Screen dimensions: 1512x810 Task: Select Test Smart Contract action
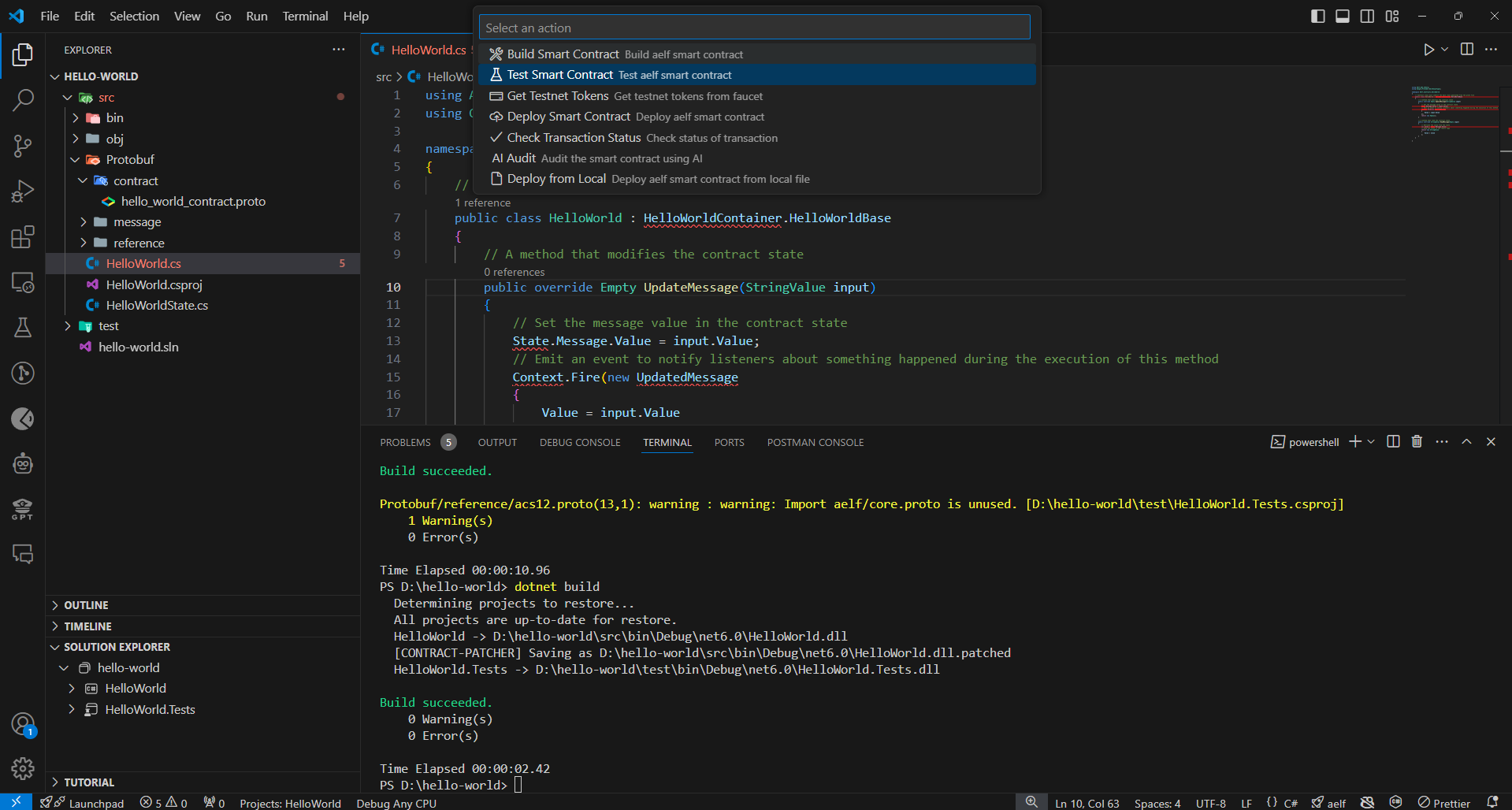click(x=757, y=75)
